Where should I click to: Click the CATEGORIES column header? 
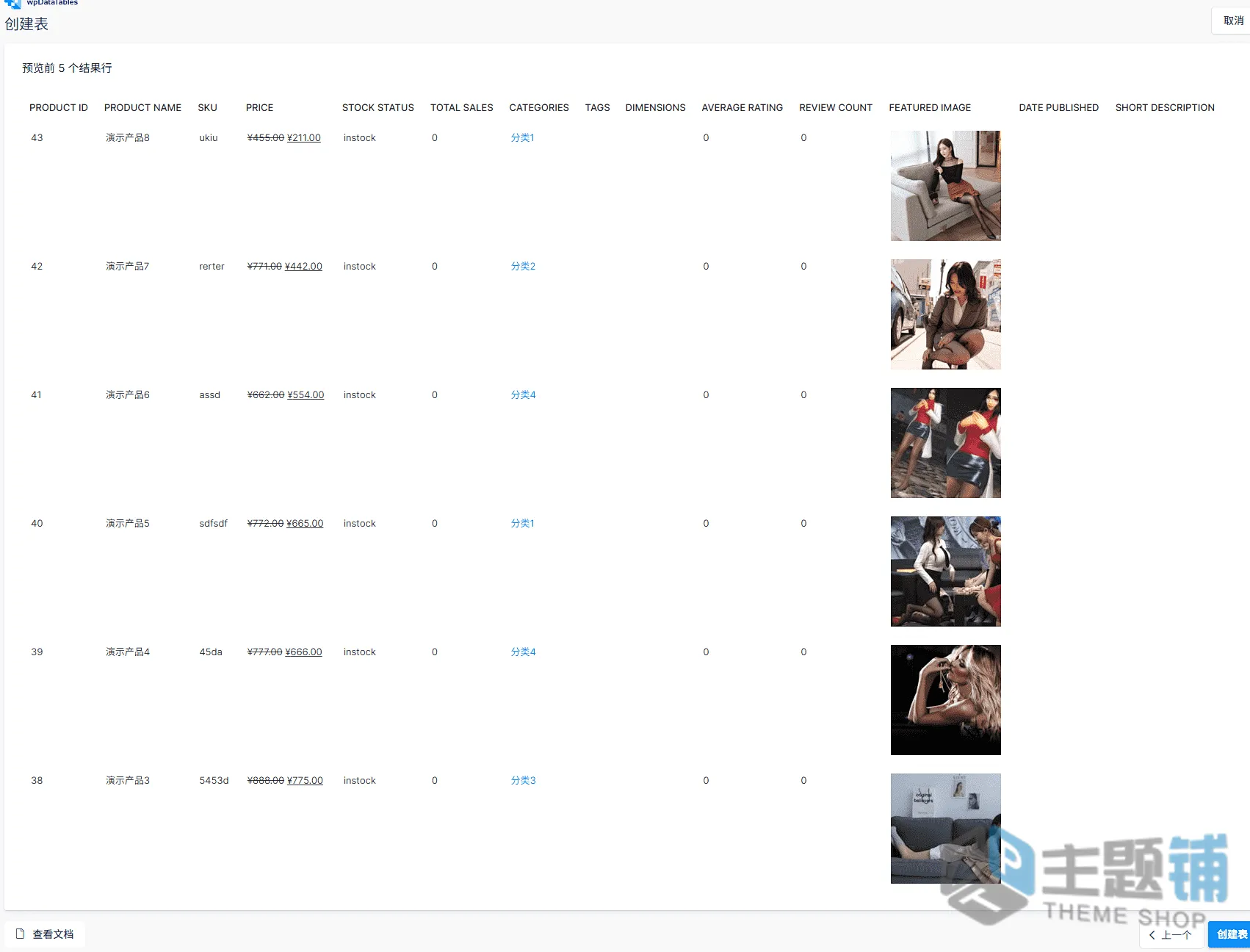[x=539, y=107]
